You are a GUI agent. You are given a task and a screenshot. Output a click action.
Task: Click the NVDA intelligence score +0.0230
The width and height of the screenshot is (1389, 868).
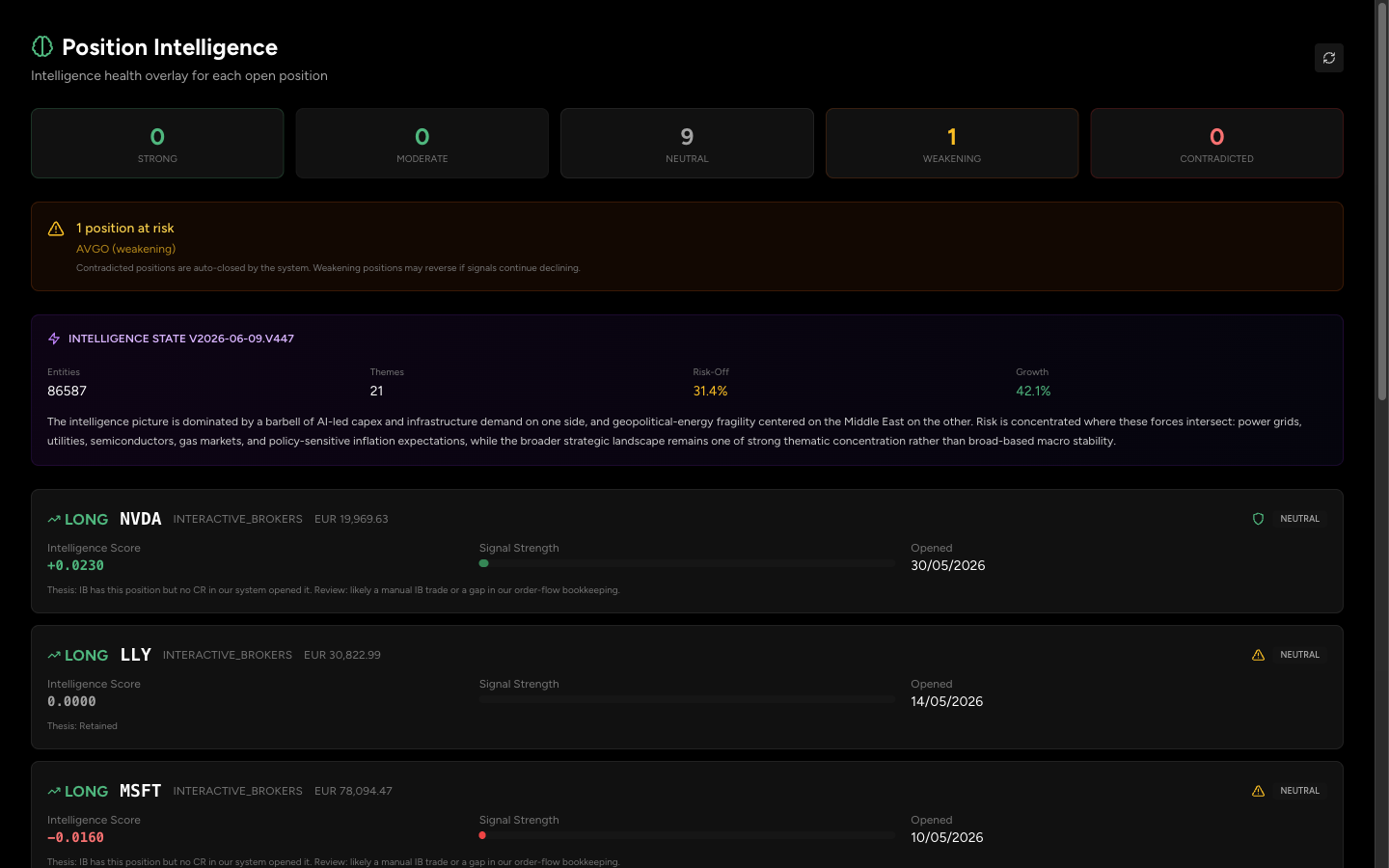click(x=75, y=566)
